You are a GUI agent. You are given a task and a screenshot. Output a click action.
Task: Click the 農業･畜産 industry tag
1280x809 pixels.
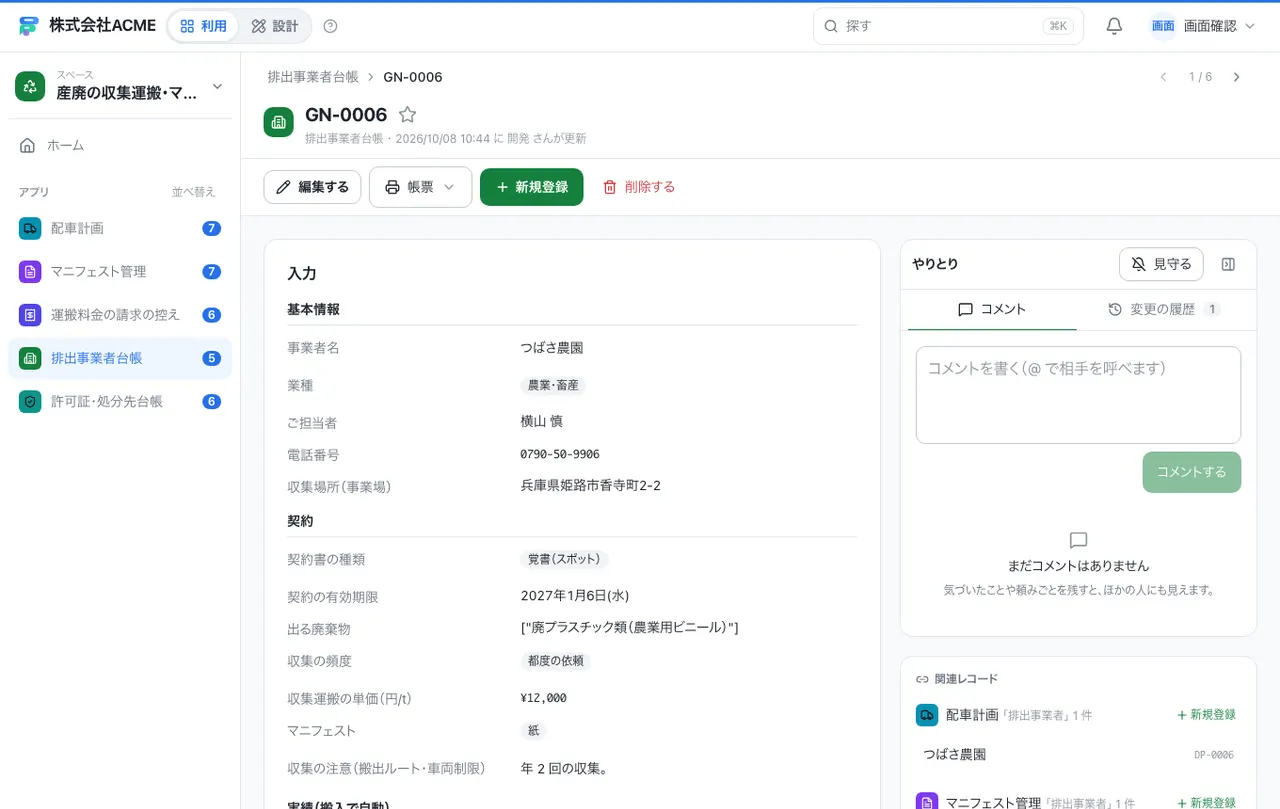tap(552, 385)
